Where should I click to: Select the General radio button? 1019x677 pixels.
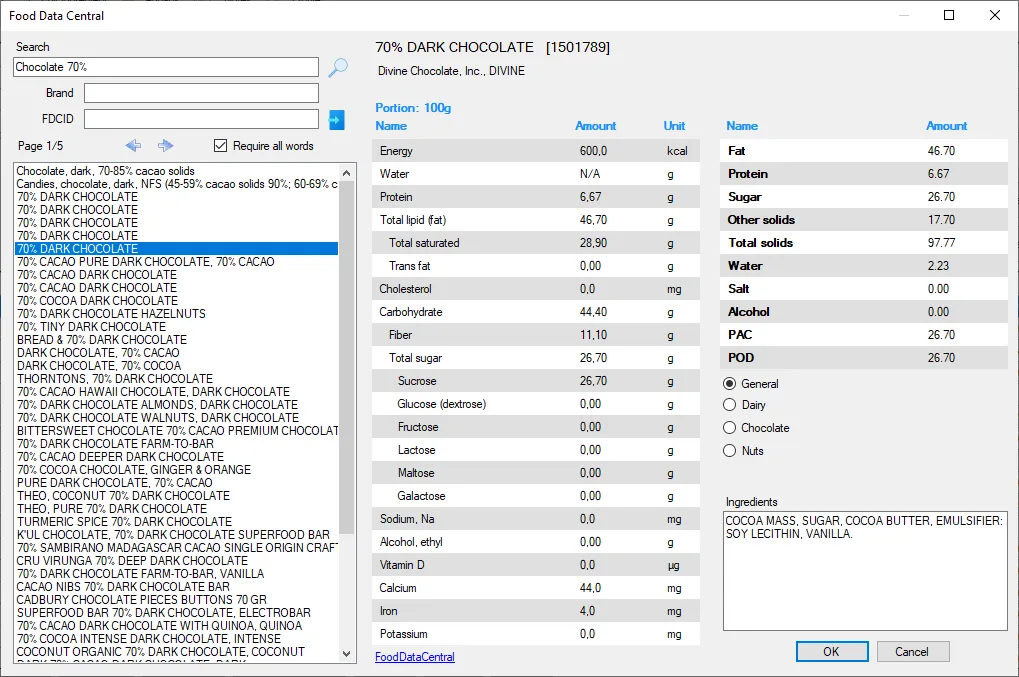(730, 384)
